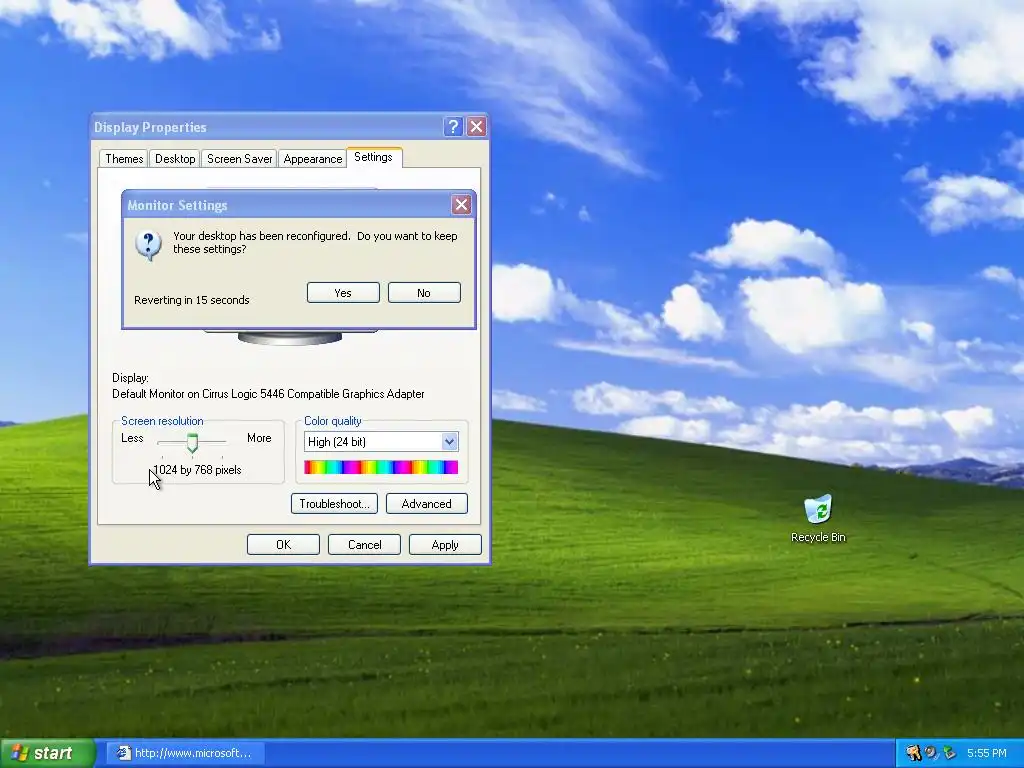
Task: Click the Safely Remove Hardware tray icon
Action: [949, 753]
